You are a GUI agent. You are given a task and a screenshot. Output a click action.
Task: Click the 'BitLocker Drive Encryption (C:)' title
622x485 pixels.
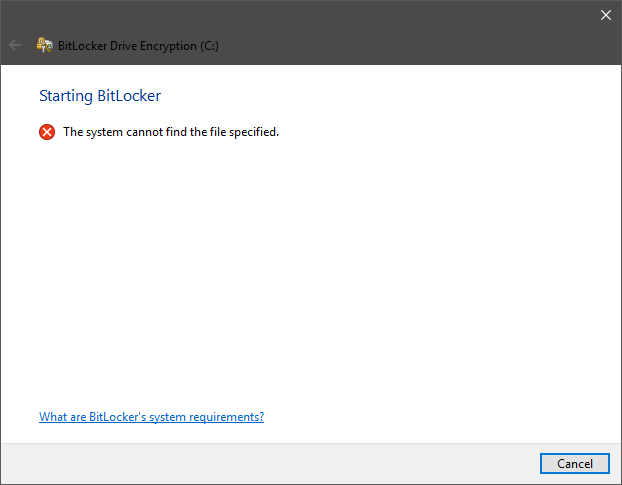point(138,46)
